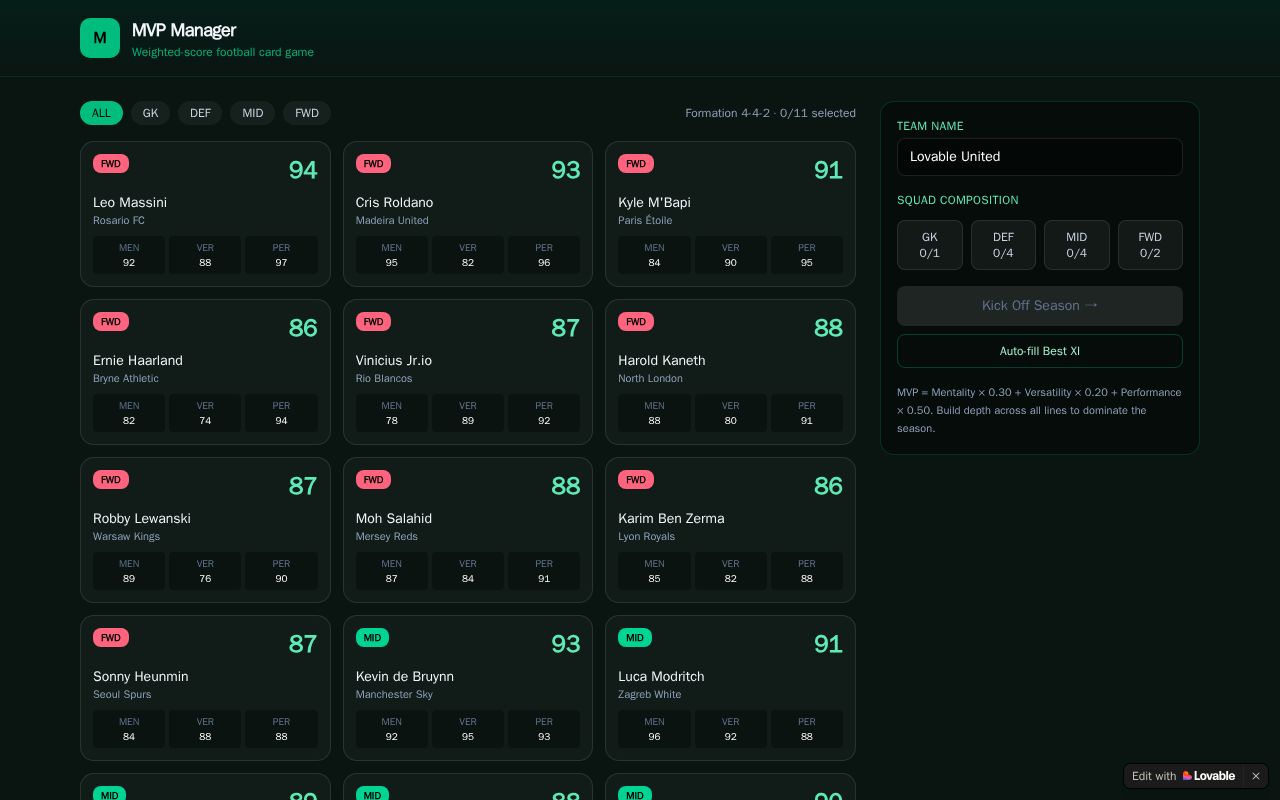Screen dimensions: 1280x800
Task: Click the FWD badge on Cris Roldano
Action: (373, 164)
